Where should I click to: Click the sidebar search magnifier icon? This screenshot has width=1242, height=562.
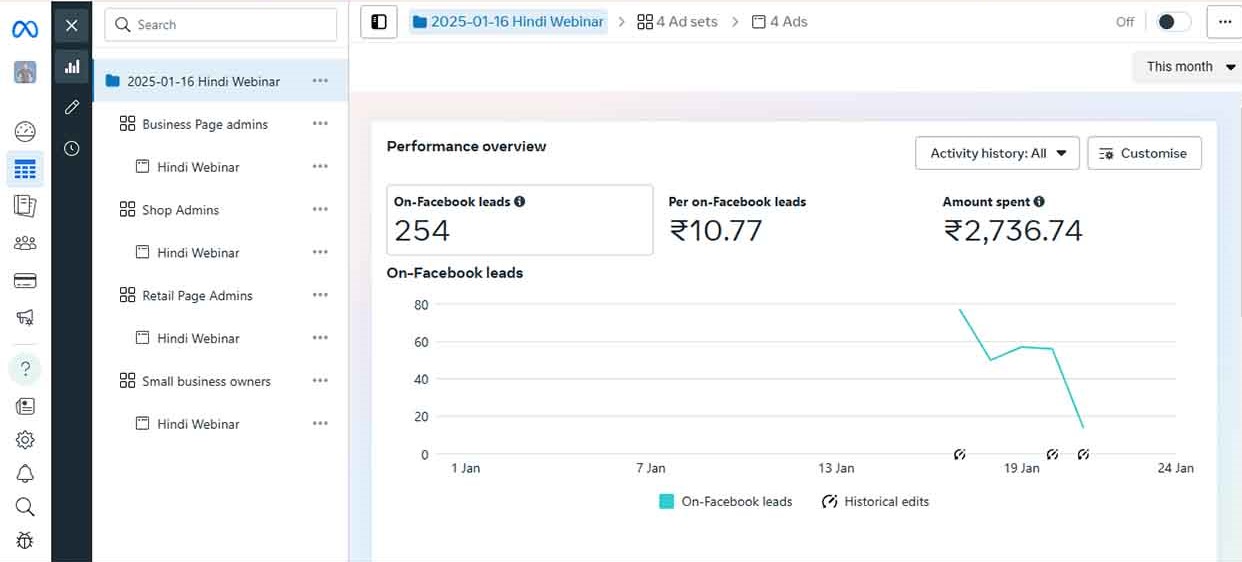25,507
